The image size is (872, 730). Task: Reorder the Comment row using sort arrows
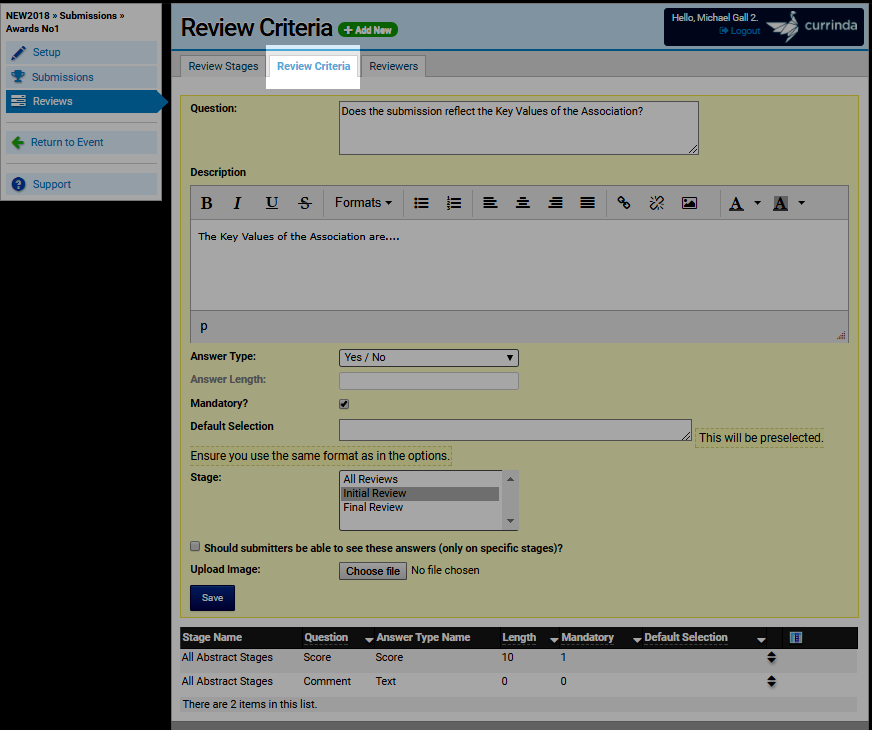pyautogui.click(x=771, y=681)
